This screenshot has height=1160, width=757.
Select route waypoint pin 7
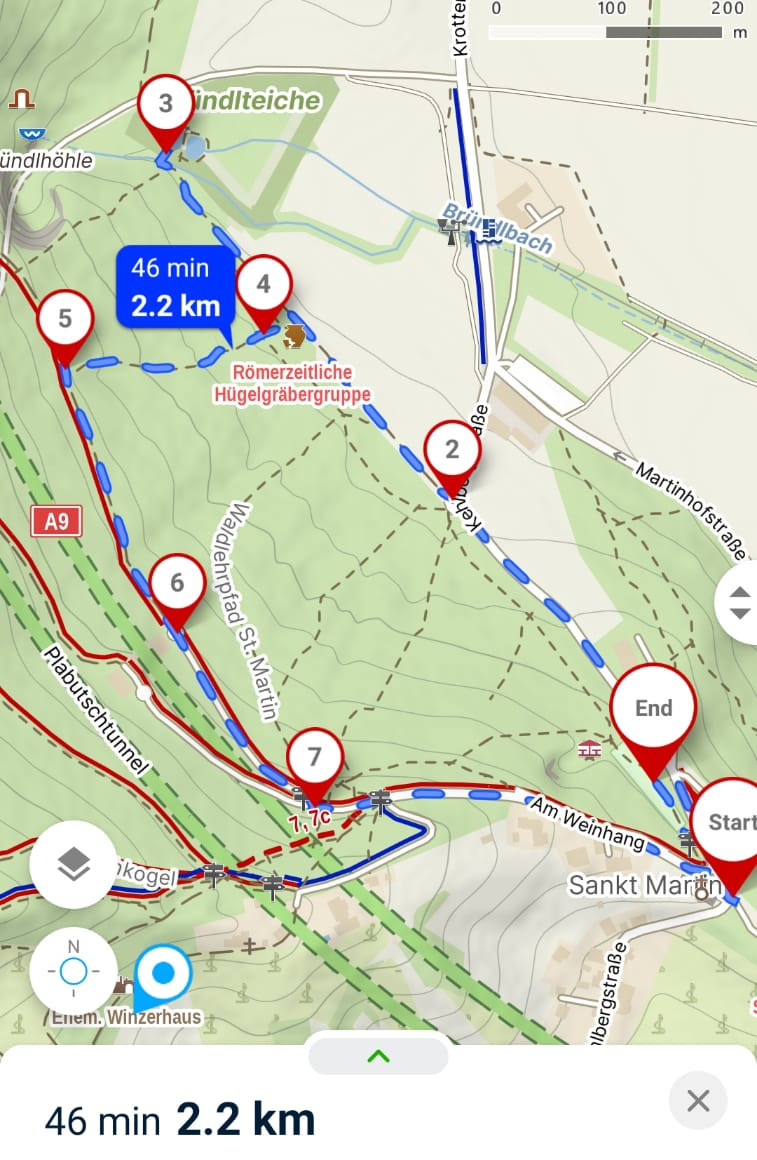[314, 764]
